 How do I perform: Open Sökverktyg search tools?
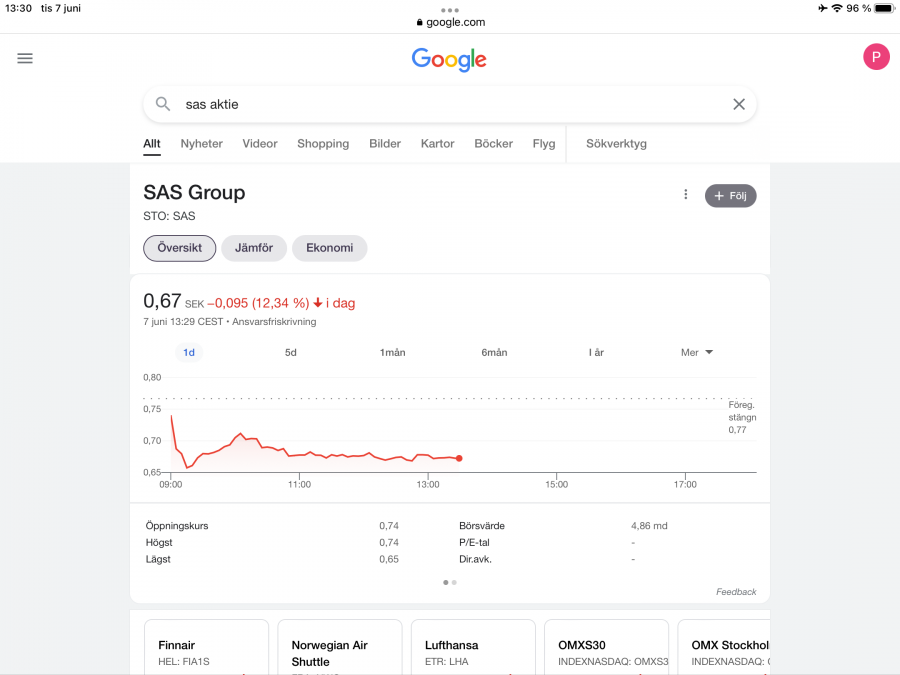pos(616,144)
